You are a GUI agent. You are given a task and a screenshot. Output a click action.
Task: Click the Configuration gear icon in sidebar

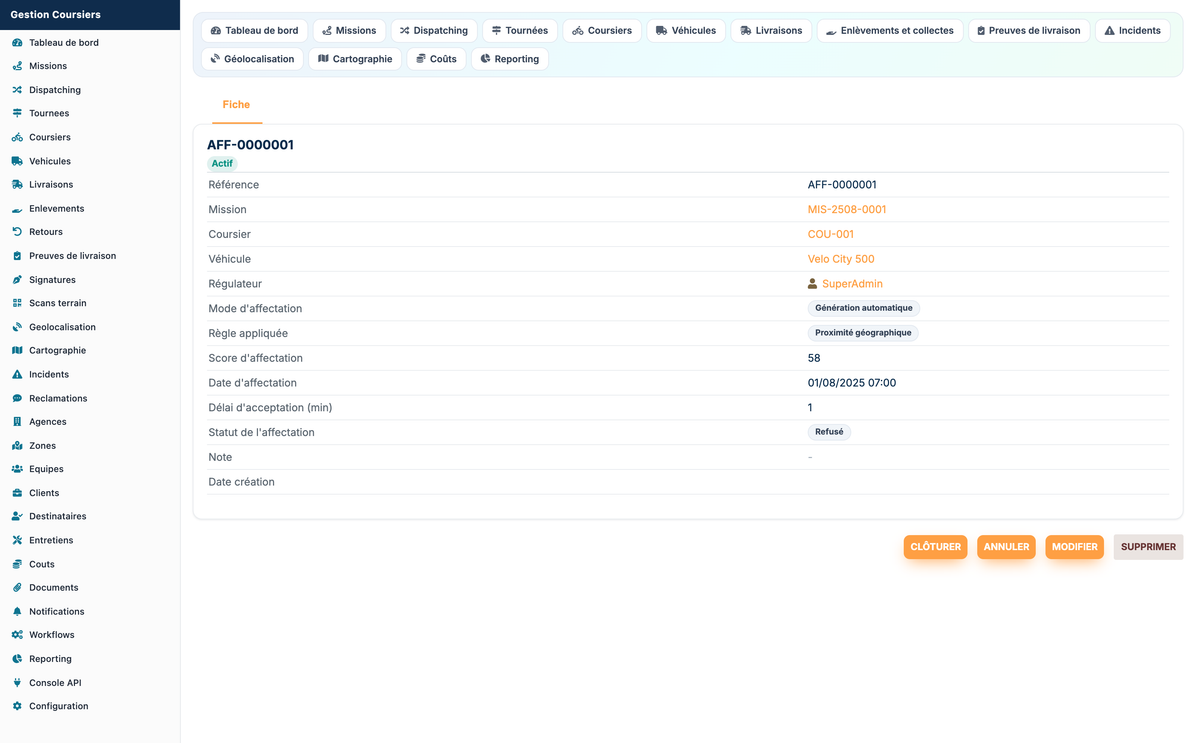(17, 706)
